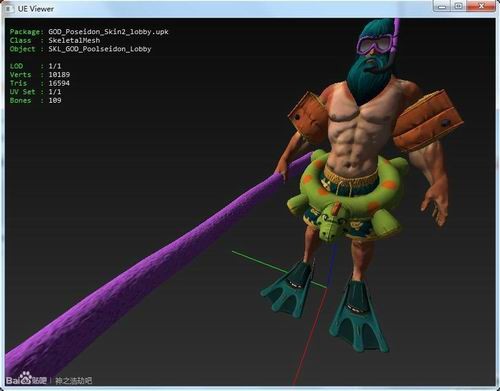Click the teal swim flipper next to the green axis line
500x391 pixels.
coord(288,289)
